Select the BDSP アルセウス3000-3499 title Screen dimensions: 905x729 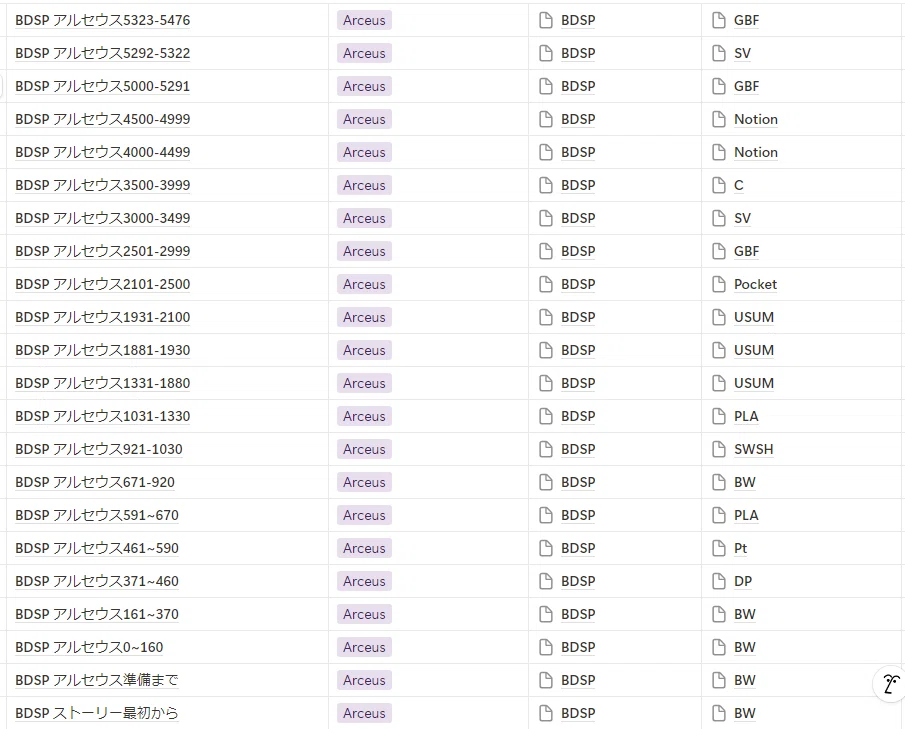click(102, 218)
